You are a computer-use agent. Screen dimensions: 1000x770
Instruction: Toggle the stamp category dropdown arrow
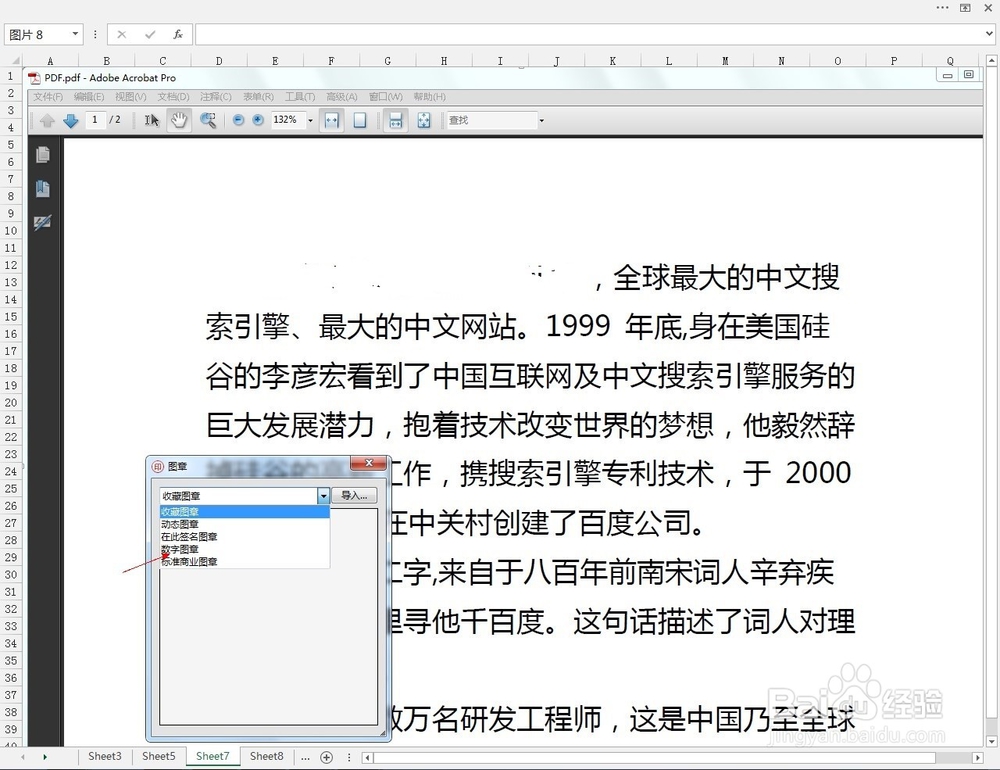(x=323, y=496)
